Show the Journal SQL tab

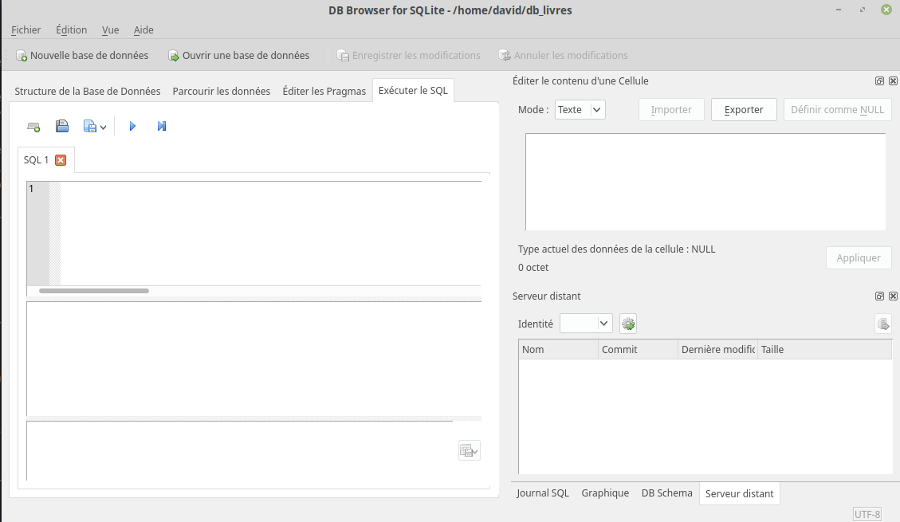[542, 493]
